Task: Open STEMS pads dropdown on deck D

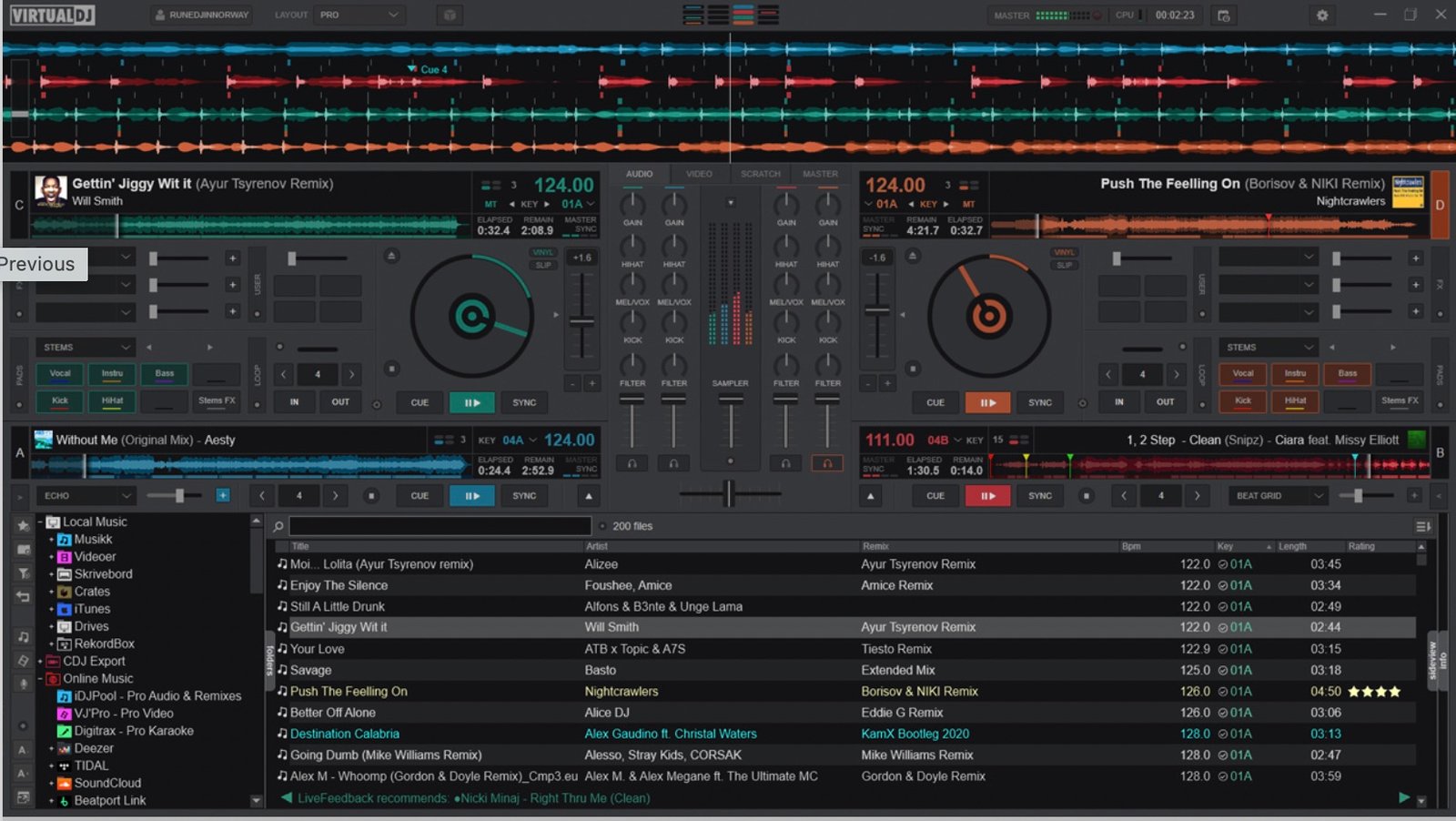Action: point(1269,348)
